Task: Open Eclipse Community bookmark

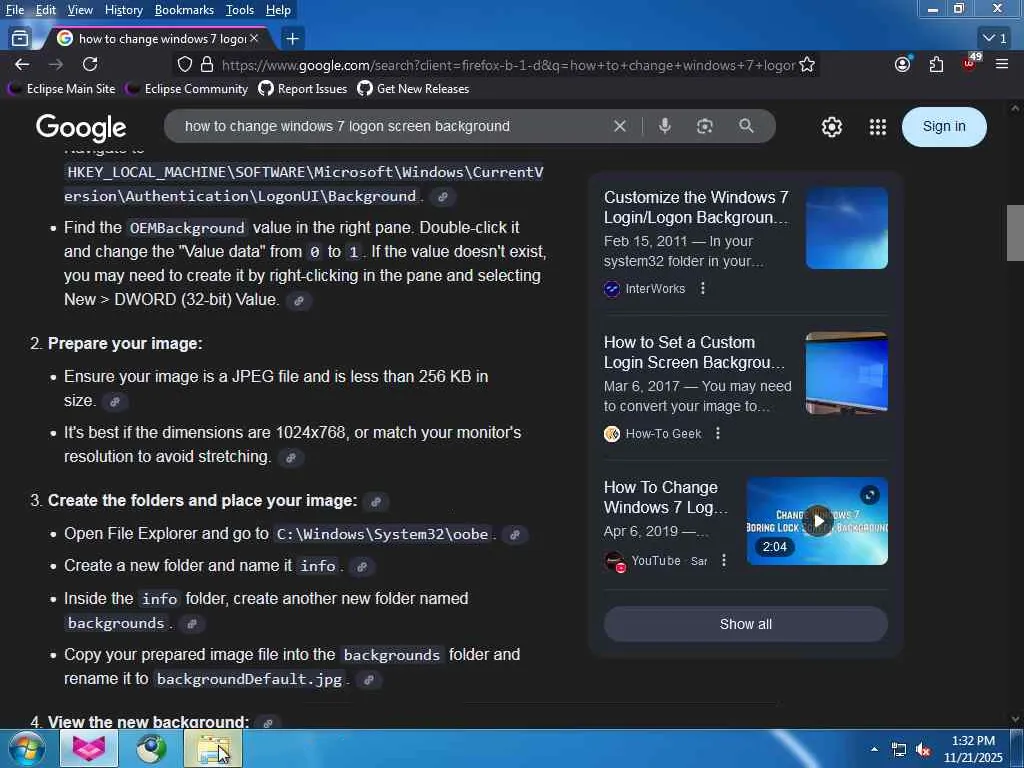Action: [187, 88]
